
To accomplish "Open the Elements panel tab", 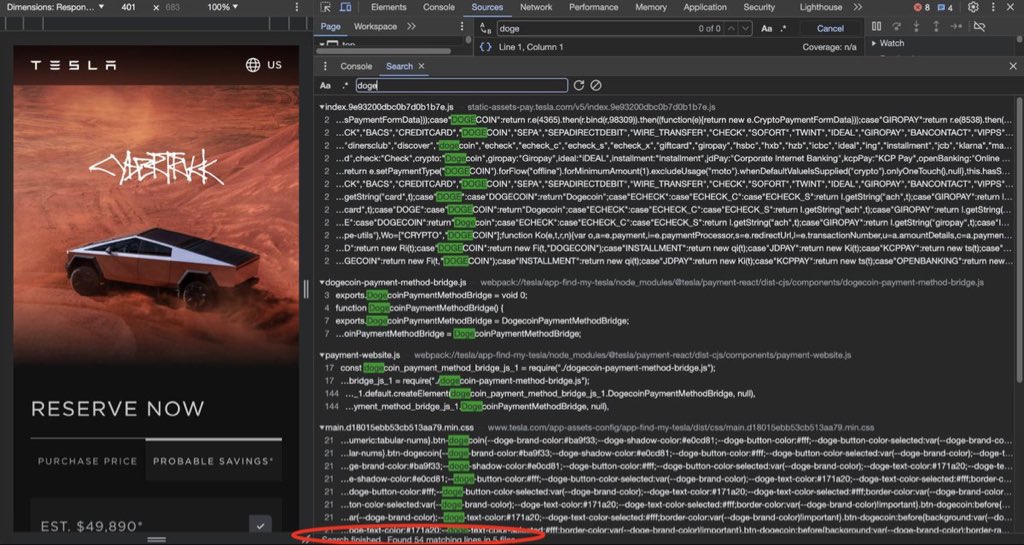I will (x=389, y=7).
